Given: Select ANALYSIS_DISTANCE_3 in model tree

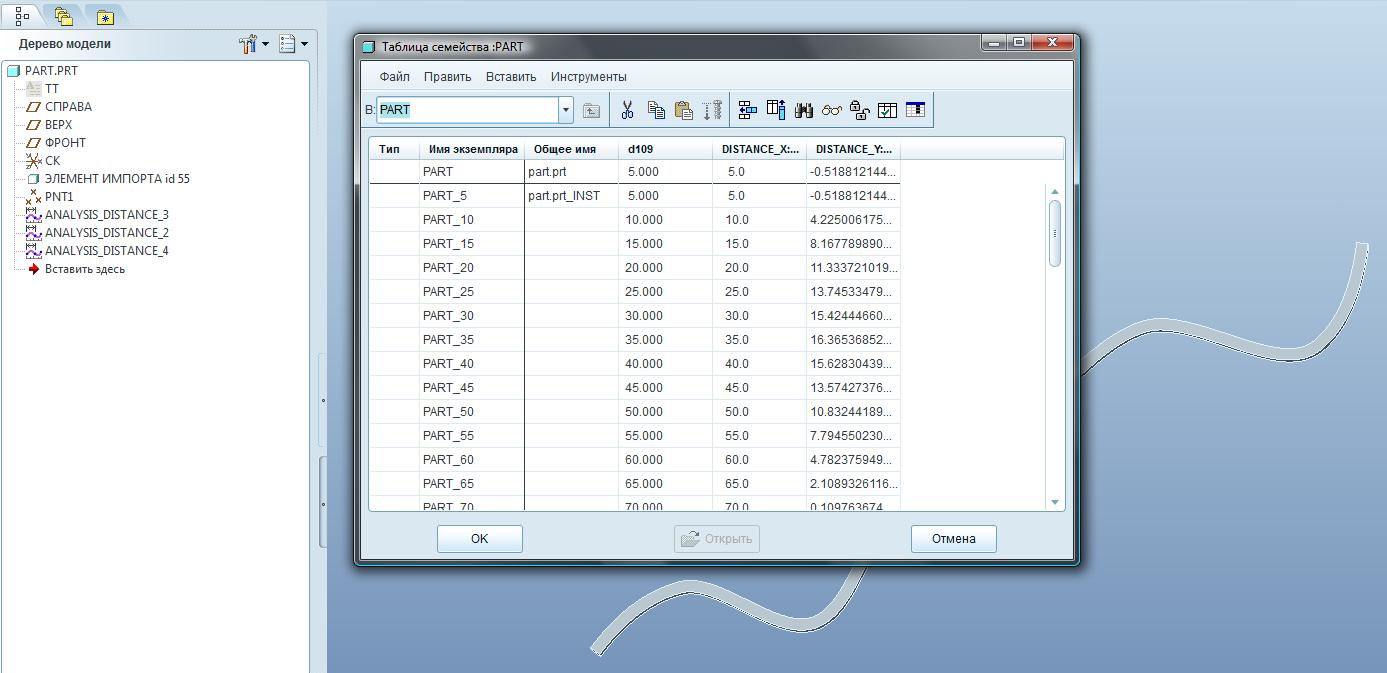Looking at the screenshot, I should tap(97, 215).
